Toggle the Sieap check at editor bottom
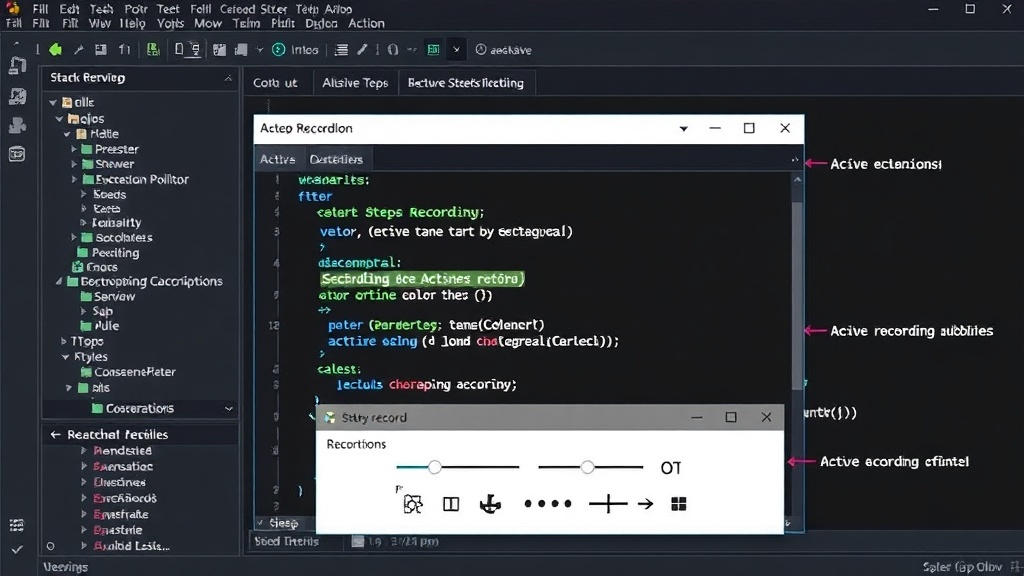This screenshot has width=1024, height=576. [x=260, y=522]
